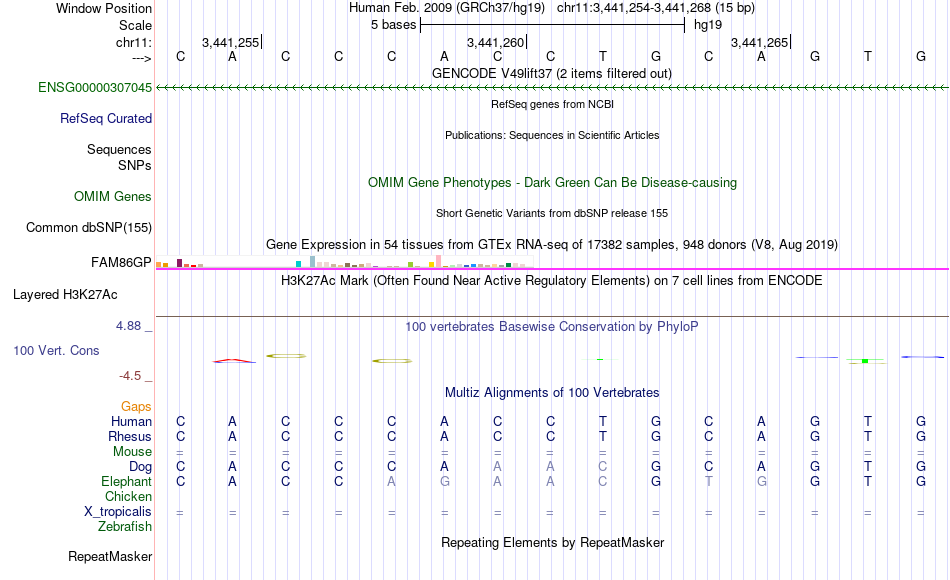Viewport: 950px width, 580px height.
Task: Click the GTEx Gene Expression track title
Action: pos(552,244)
